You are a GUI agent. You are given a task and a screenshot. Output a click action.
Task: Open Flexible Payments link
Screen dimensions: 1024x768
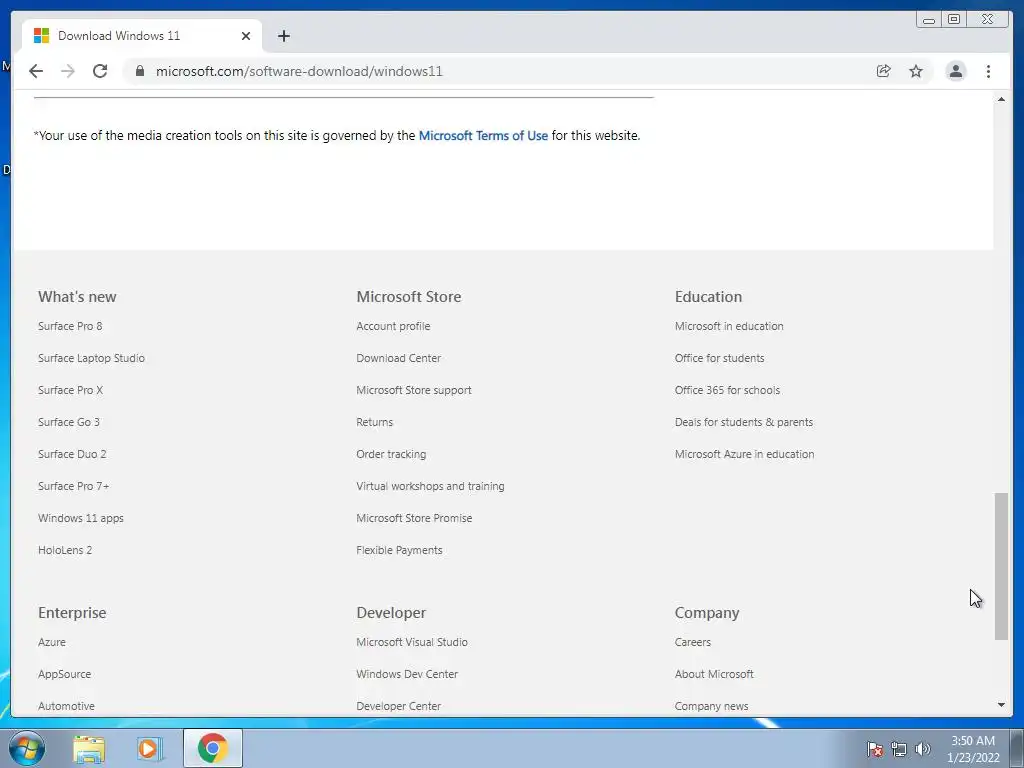click(400, 550)
